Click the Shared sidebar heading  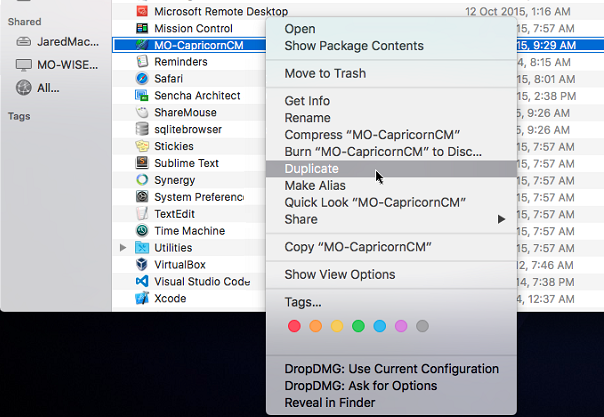coord(24,22)
